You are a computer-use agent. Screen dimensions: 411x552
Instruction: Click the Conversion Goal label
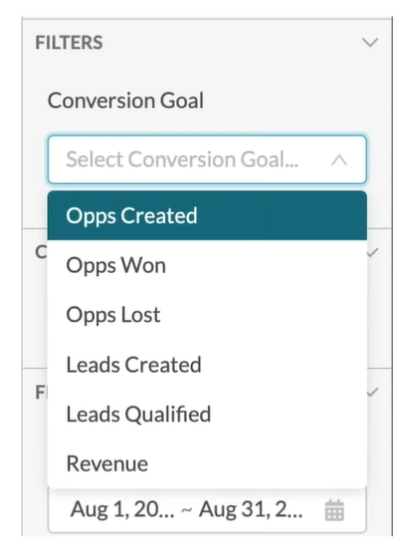[126, 101]
